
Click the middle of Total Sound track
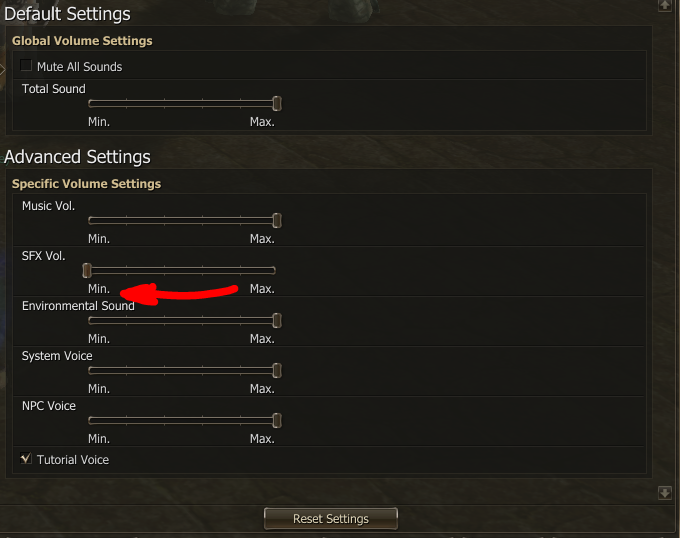click(182, 104)
